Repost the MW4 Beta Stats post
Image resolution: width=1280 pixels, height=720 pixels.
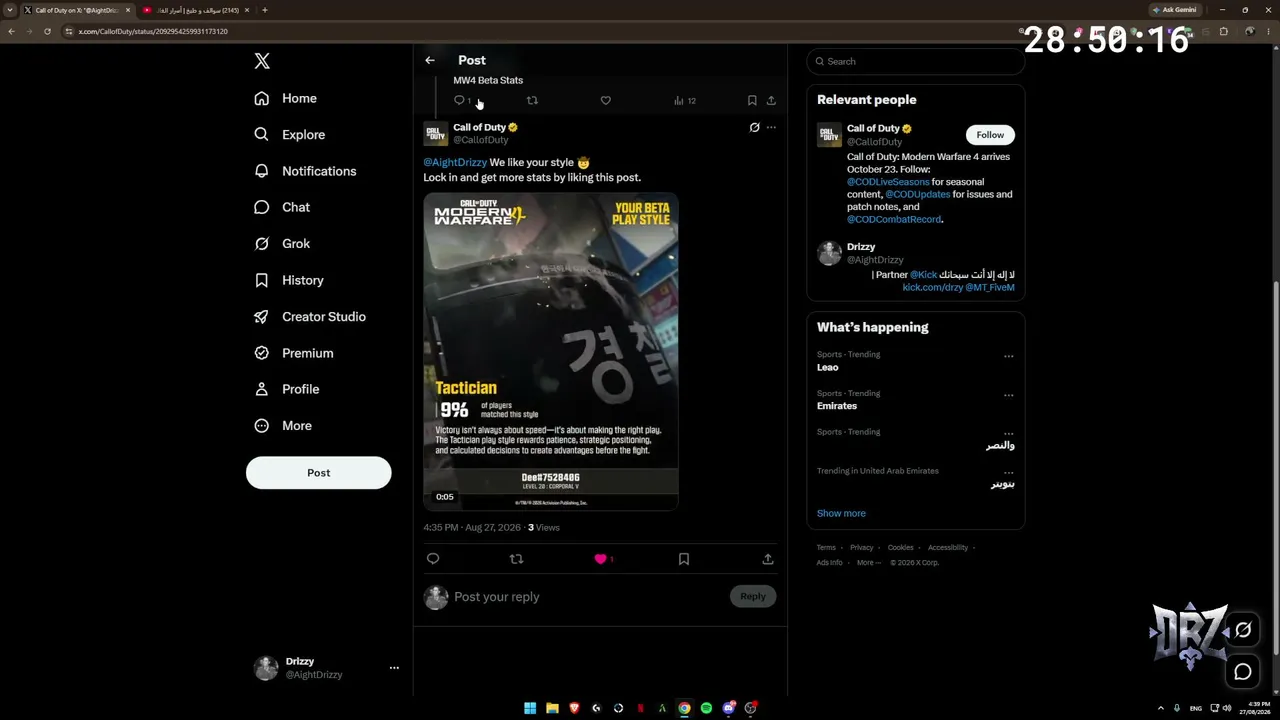pyautogui.click(x=532, y=100)
